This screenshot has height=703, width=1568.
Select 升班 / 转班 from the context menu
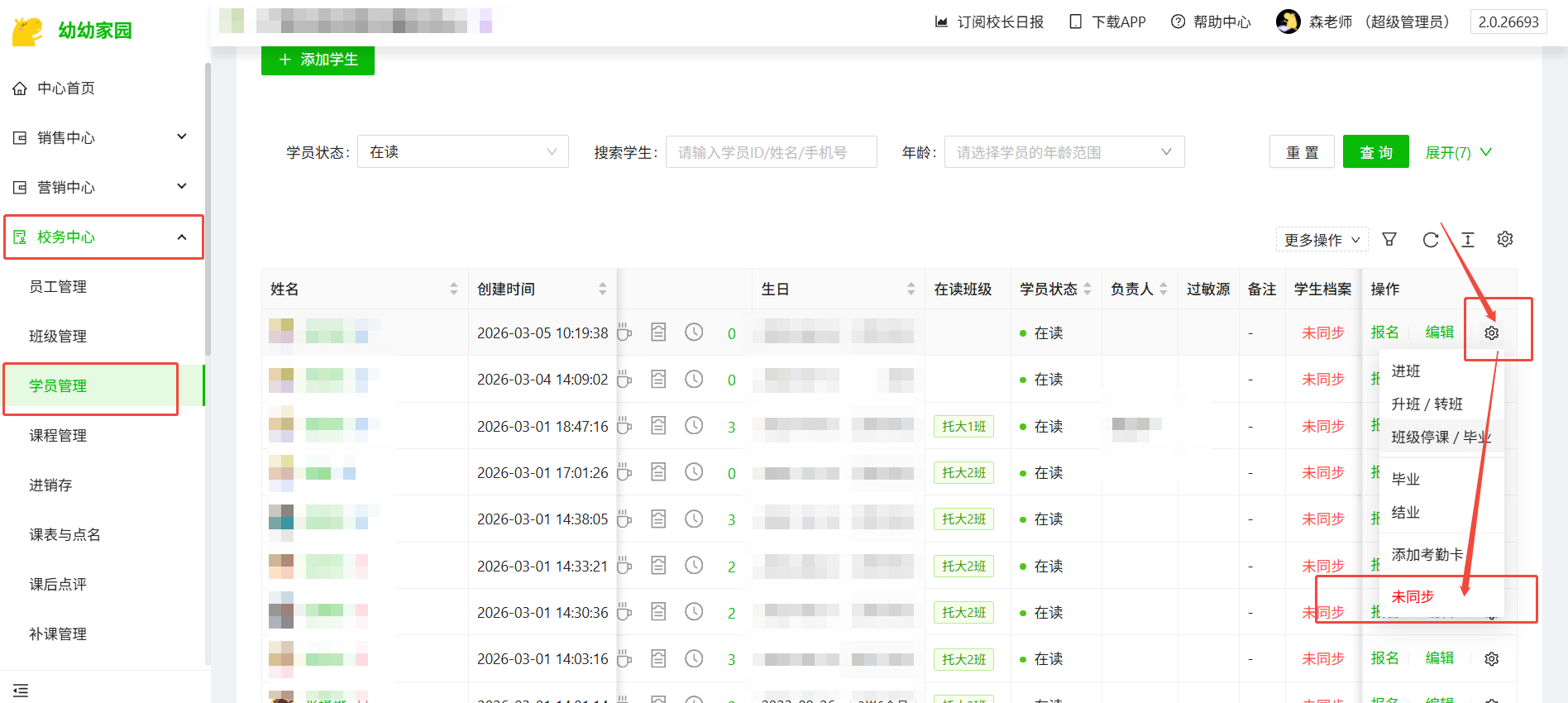click(x=1427, y=404)
